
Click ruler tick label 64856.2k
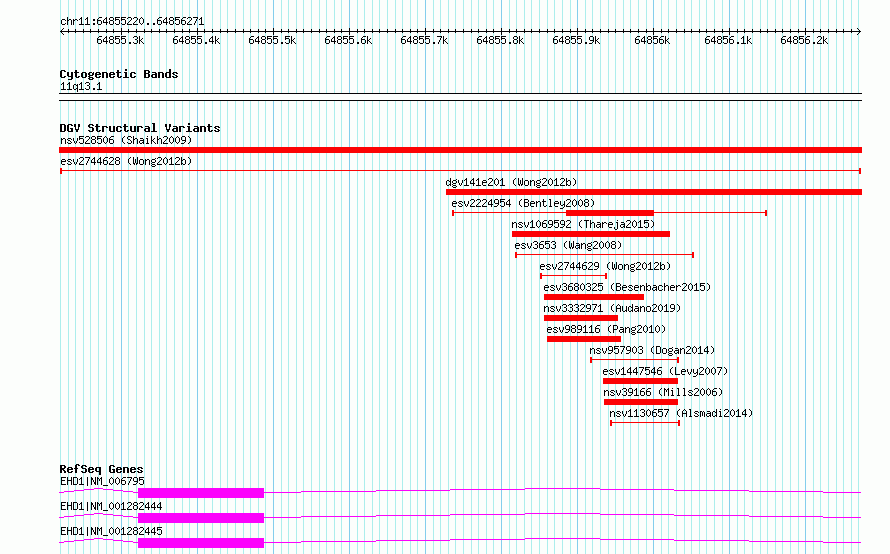(x=804, y=41)
